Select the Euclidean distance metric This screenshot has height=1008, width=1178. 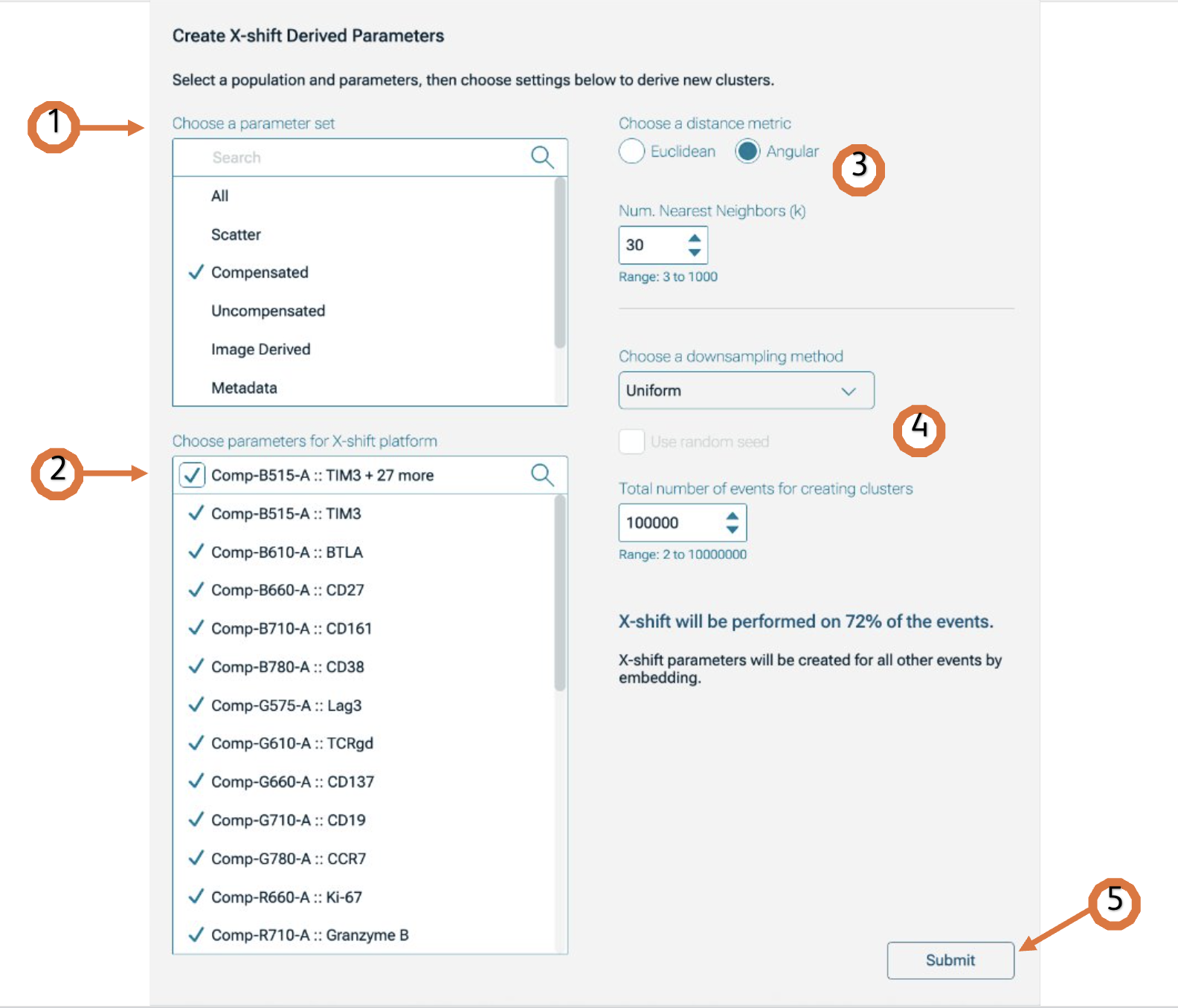tap(631, 151)
